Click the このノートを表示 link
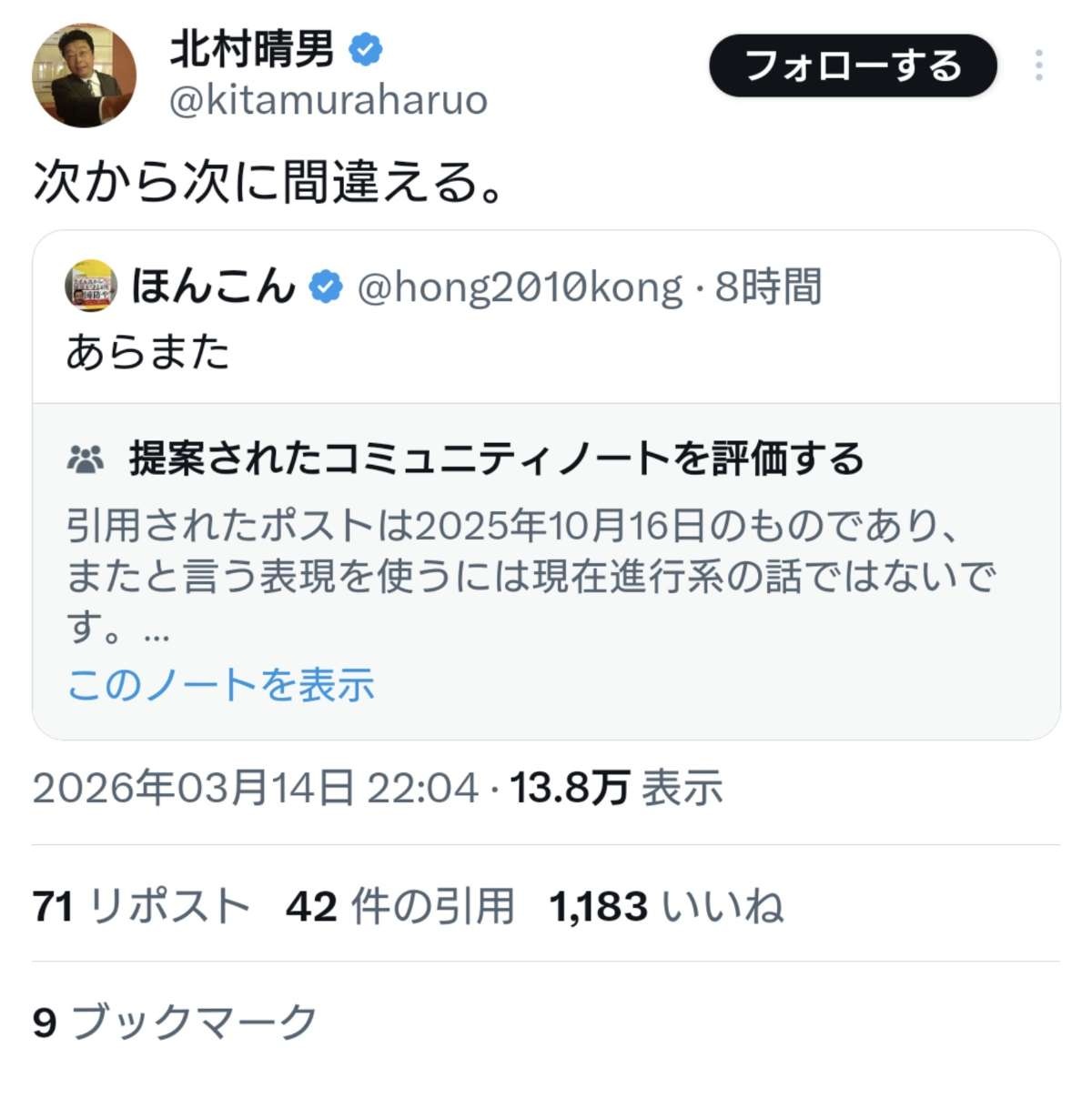Viewport: 1092px width, 1098px height. (x=221, y=685)
